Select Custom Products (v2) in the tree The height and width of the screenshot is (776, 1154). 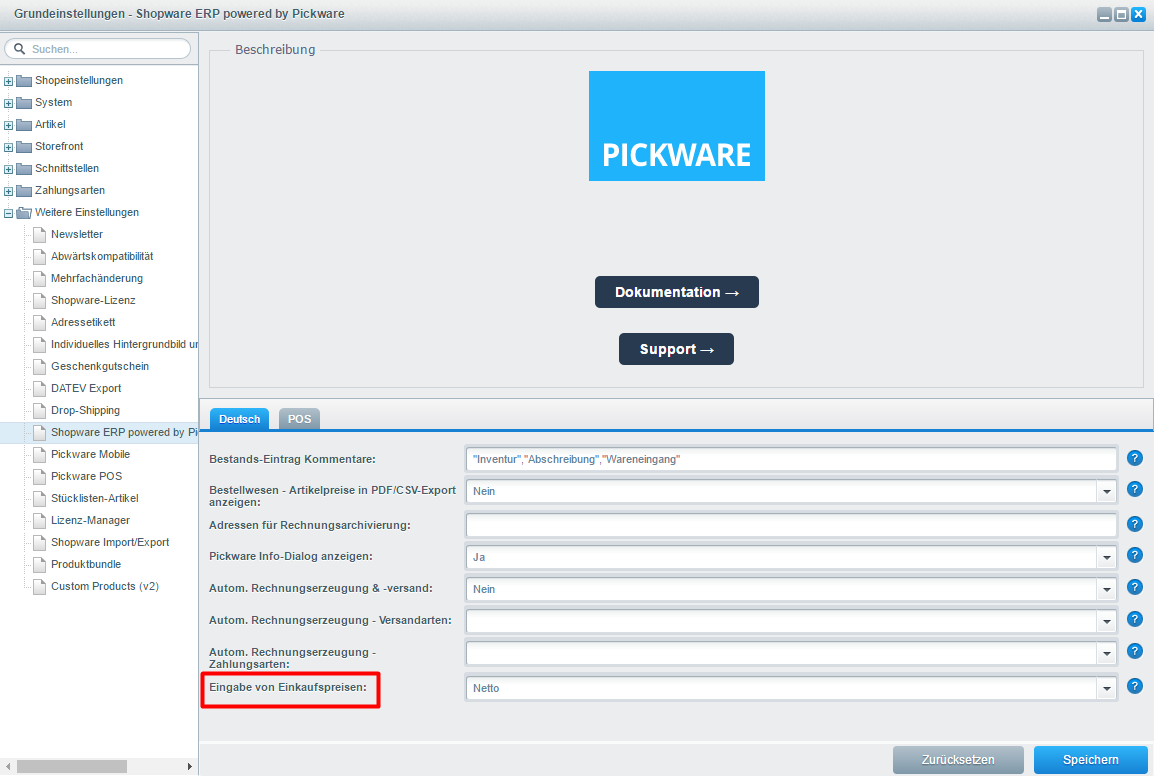click(x=105, y=586)
